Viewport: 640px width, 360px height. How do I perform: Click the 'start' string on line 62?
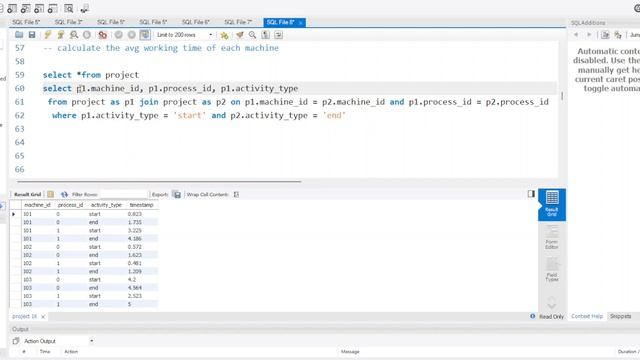(189, 115)
